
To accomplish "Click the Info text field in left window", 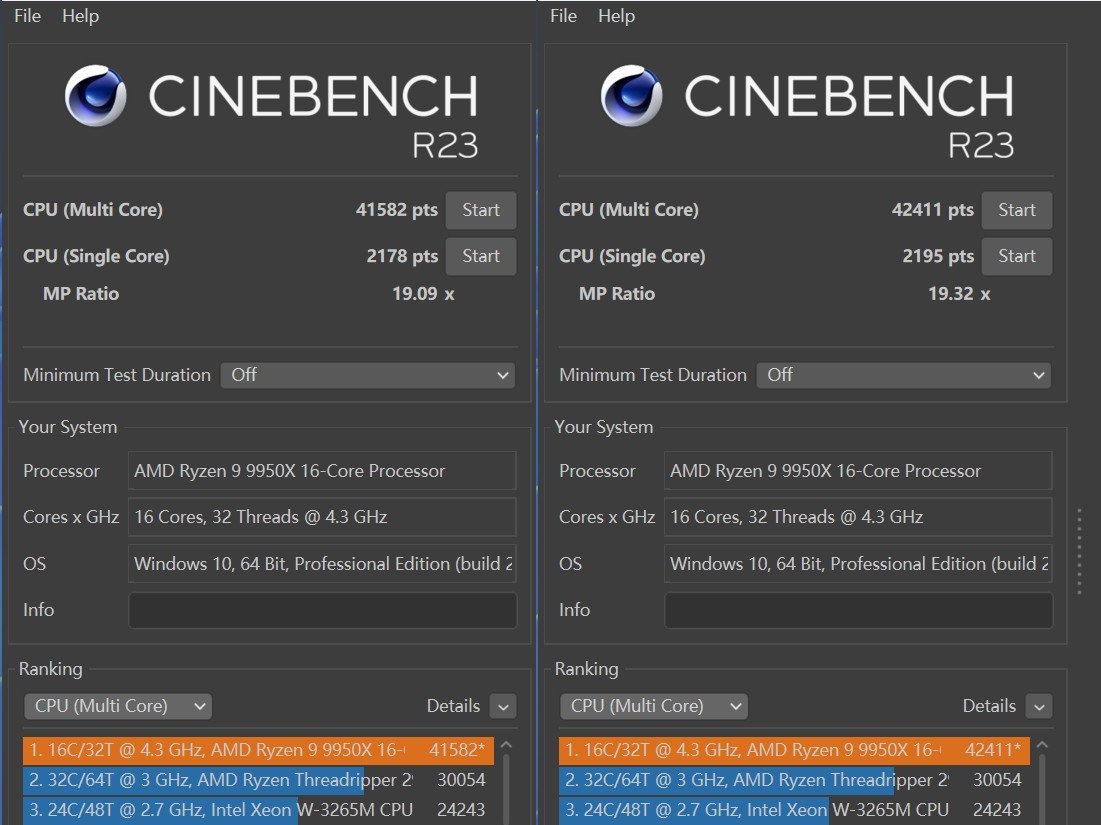I will click(322, 610).
